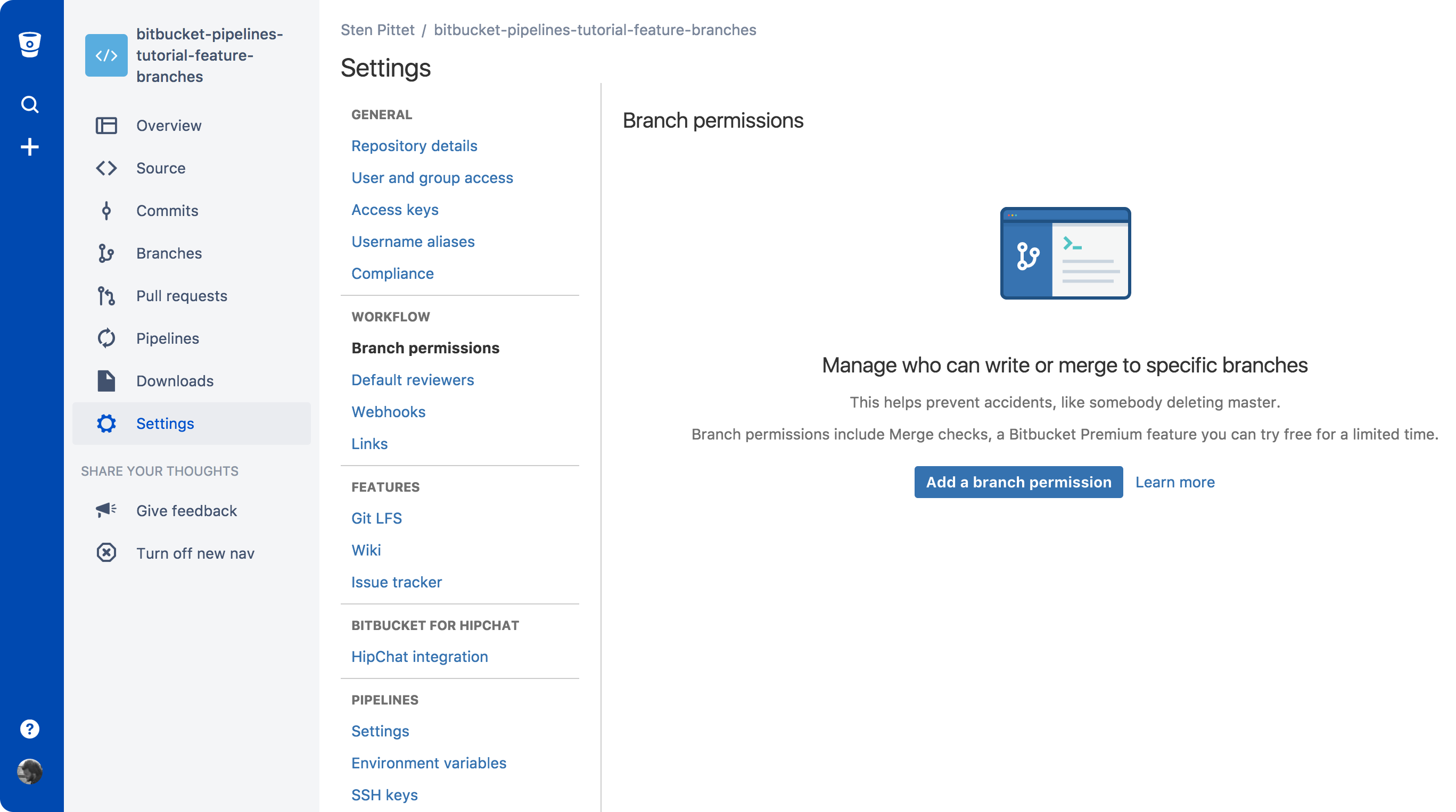
Task: Open Links settings
Action: pyautogui.click(x=369, y=444)
